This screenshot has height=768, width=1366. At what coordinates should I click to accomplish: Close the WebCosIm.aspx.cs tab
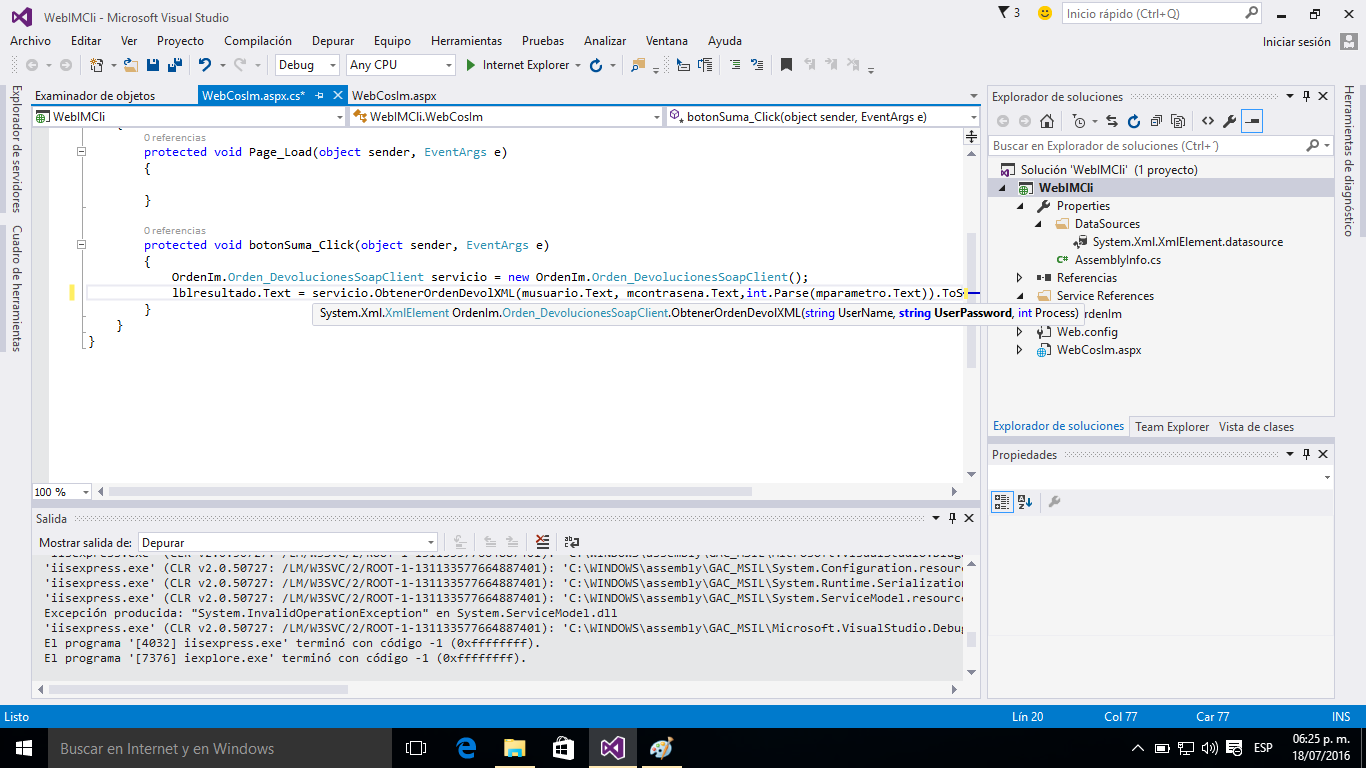point(337,96)
